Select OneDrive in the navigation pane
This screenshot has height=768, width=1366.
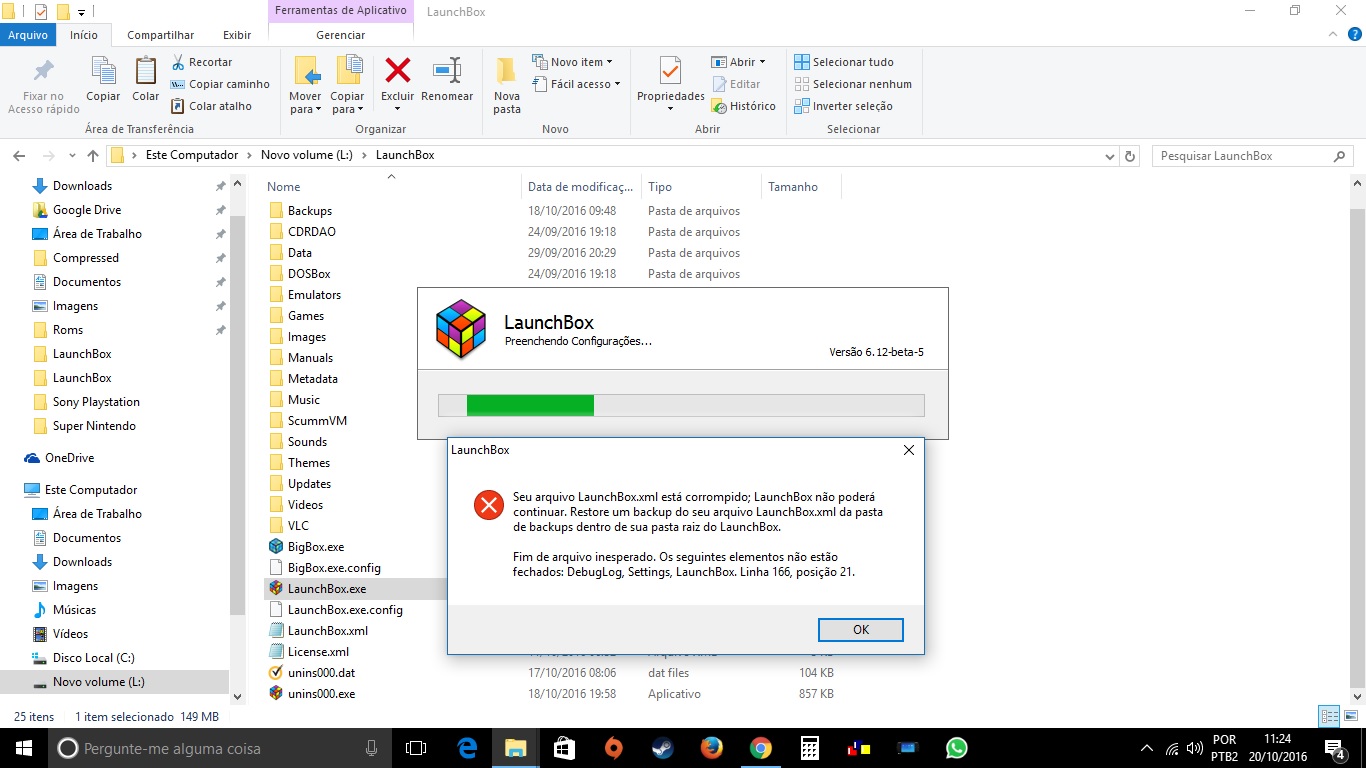tap(69, 458)
